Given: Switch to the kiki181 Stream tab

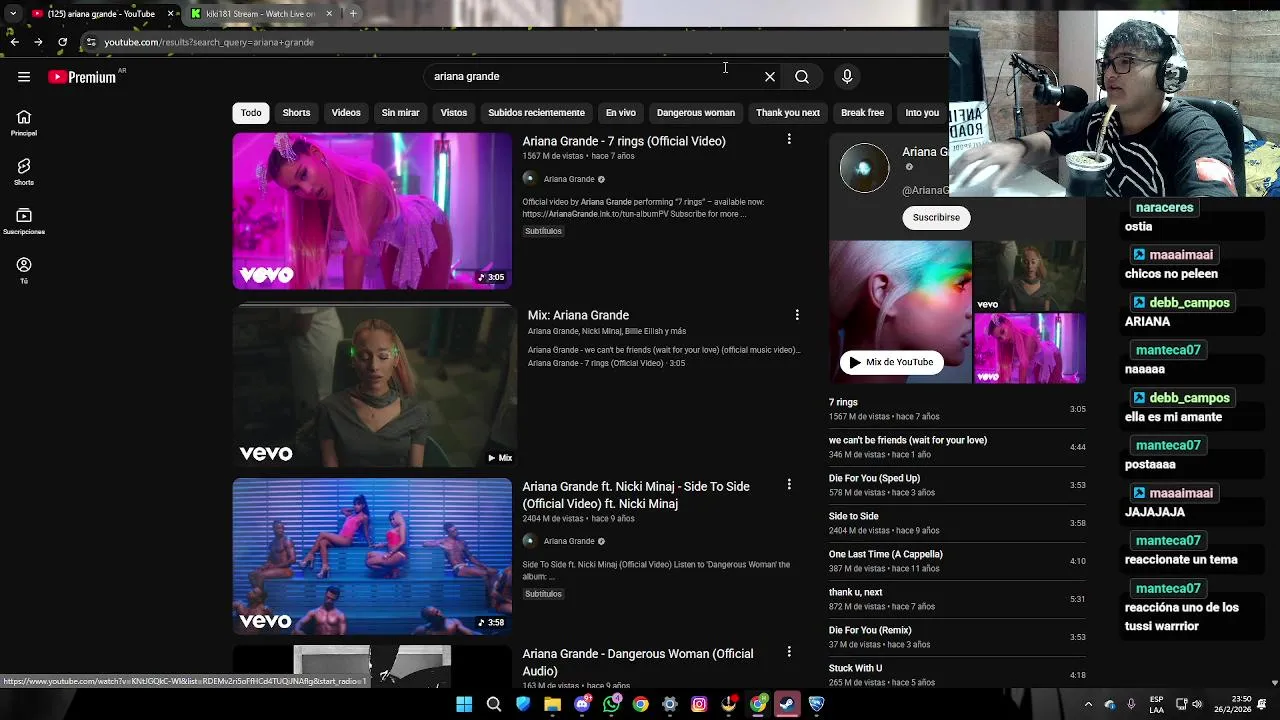Looking at the screenshot, I should tap(260, 14).
